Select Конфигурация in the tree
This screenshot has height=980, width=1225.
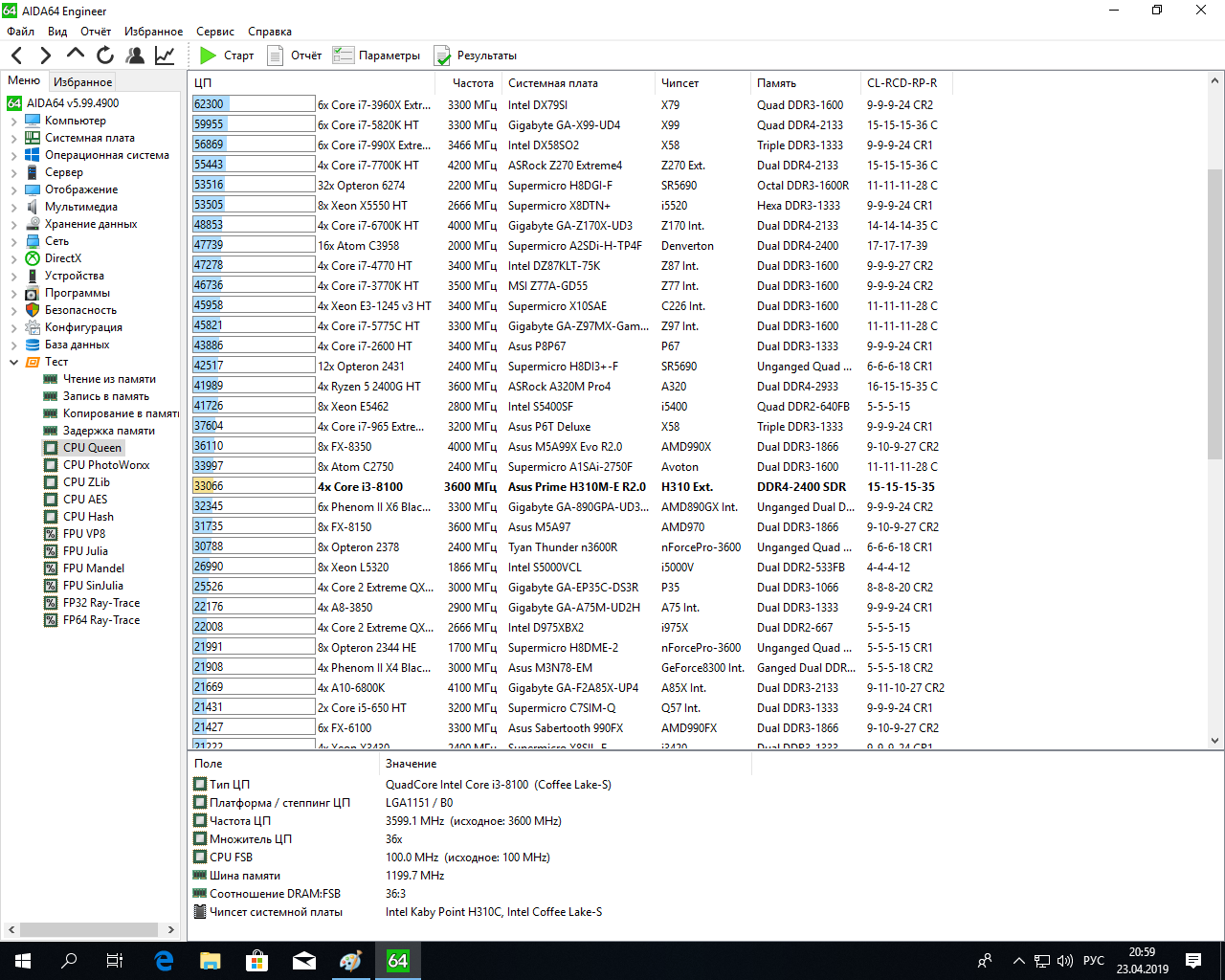83,327
